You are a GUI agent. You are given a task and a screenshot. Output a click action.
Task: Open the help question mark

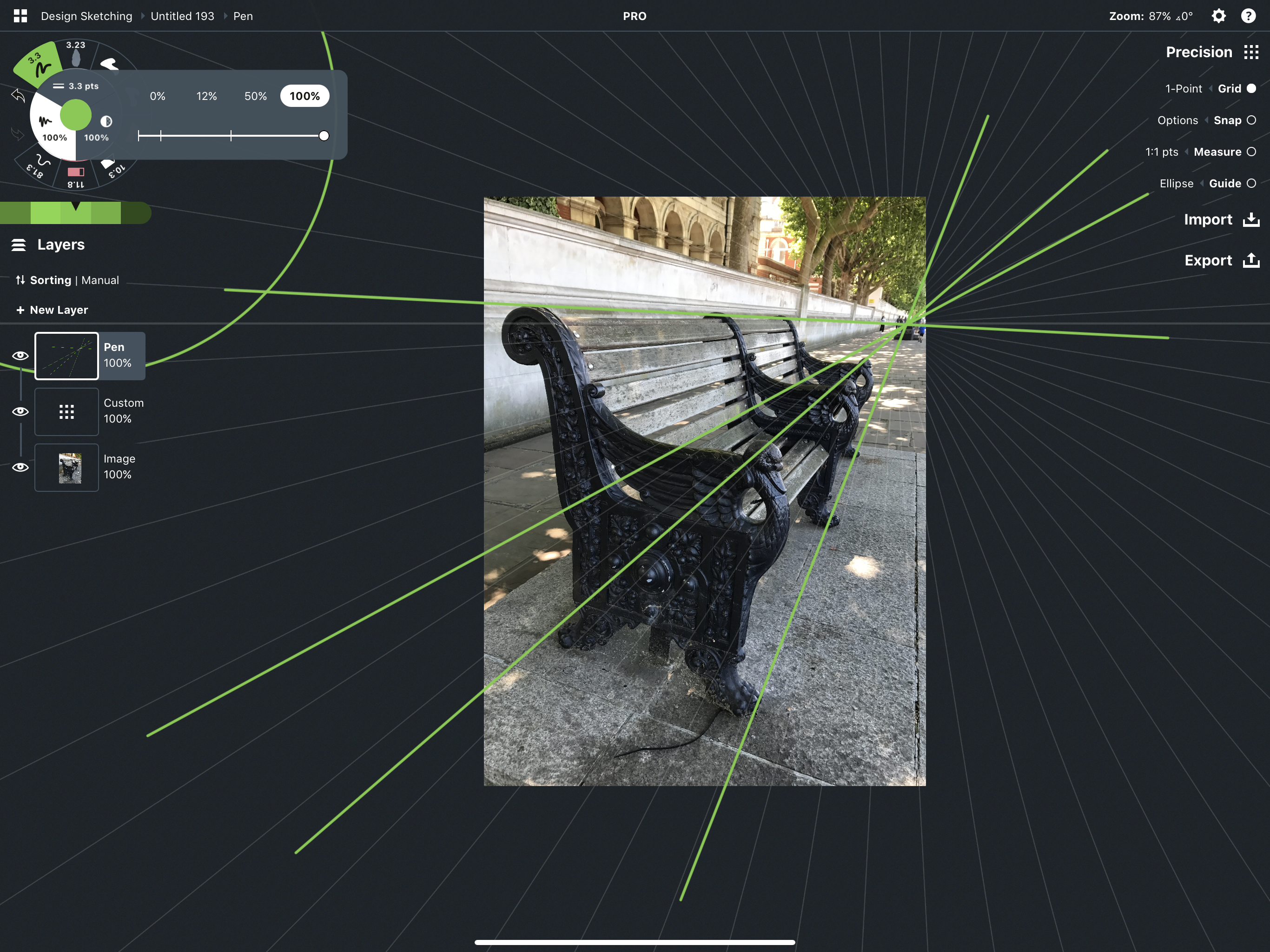click(x=1248, y=16)
